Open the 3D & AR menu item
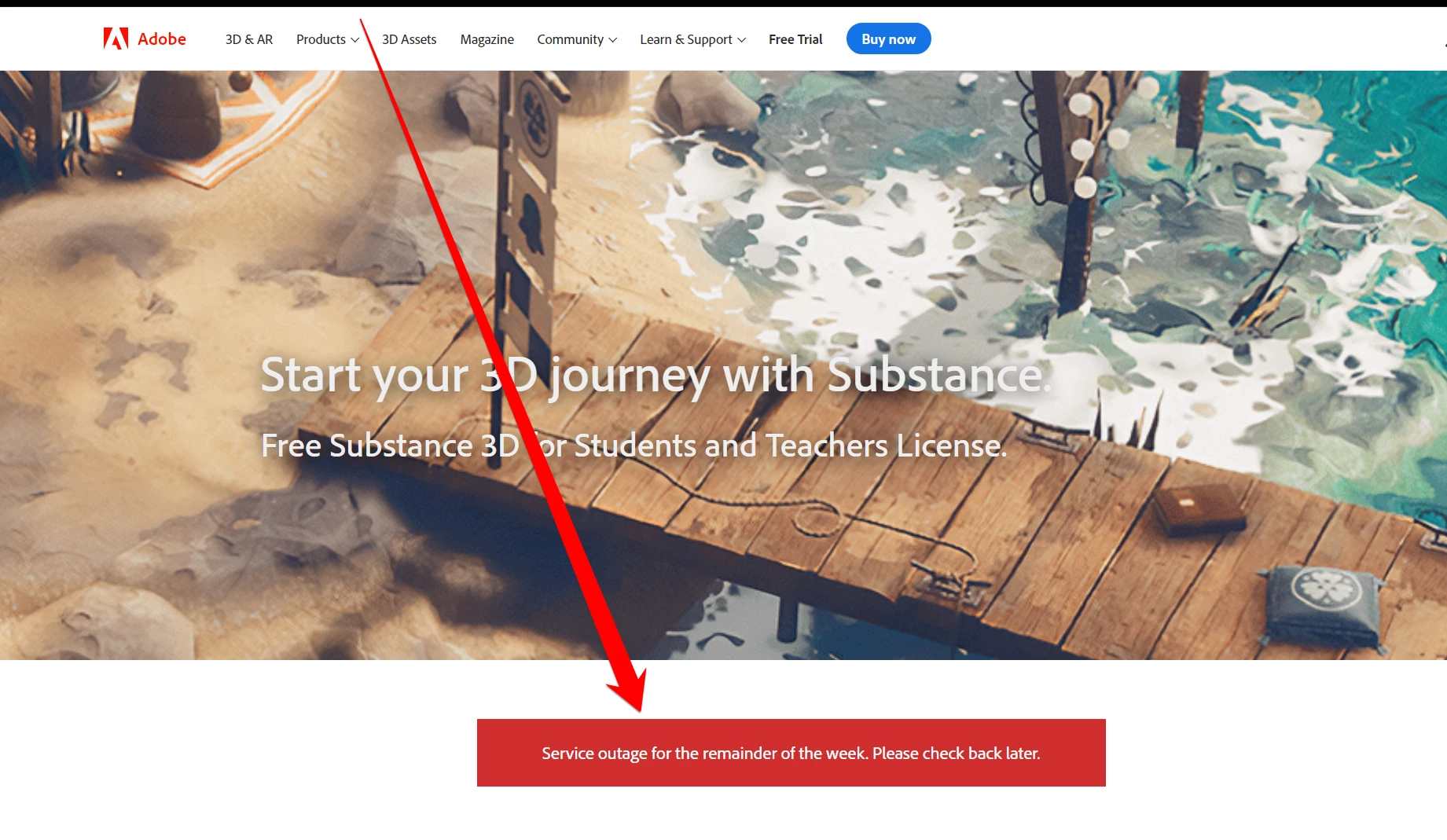This screenshot has width=1447, height=840. pyautogui.click(x=249, y=39)
